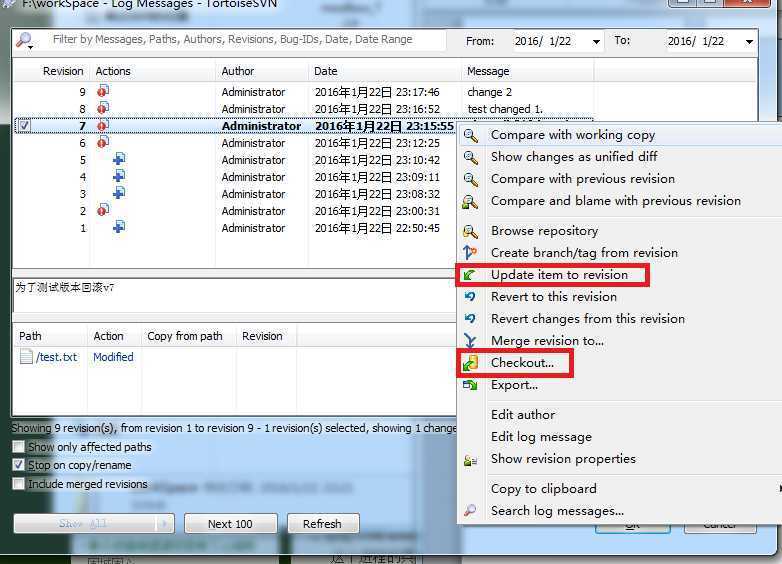Click the Compare and blame icon
Image resolution: width=782 pixels, height=564 pixels.
pos(470,201)
